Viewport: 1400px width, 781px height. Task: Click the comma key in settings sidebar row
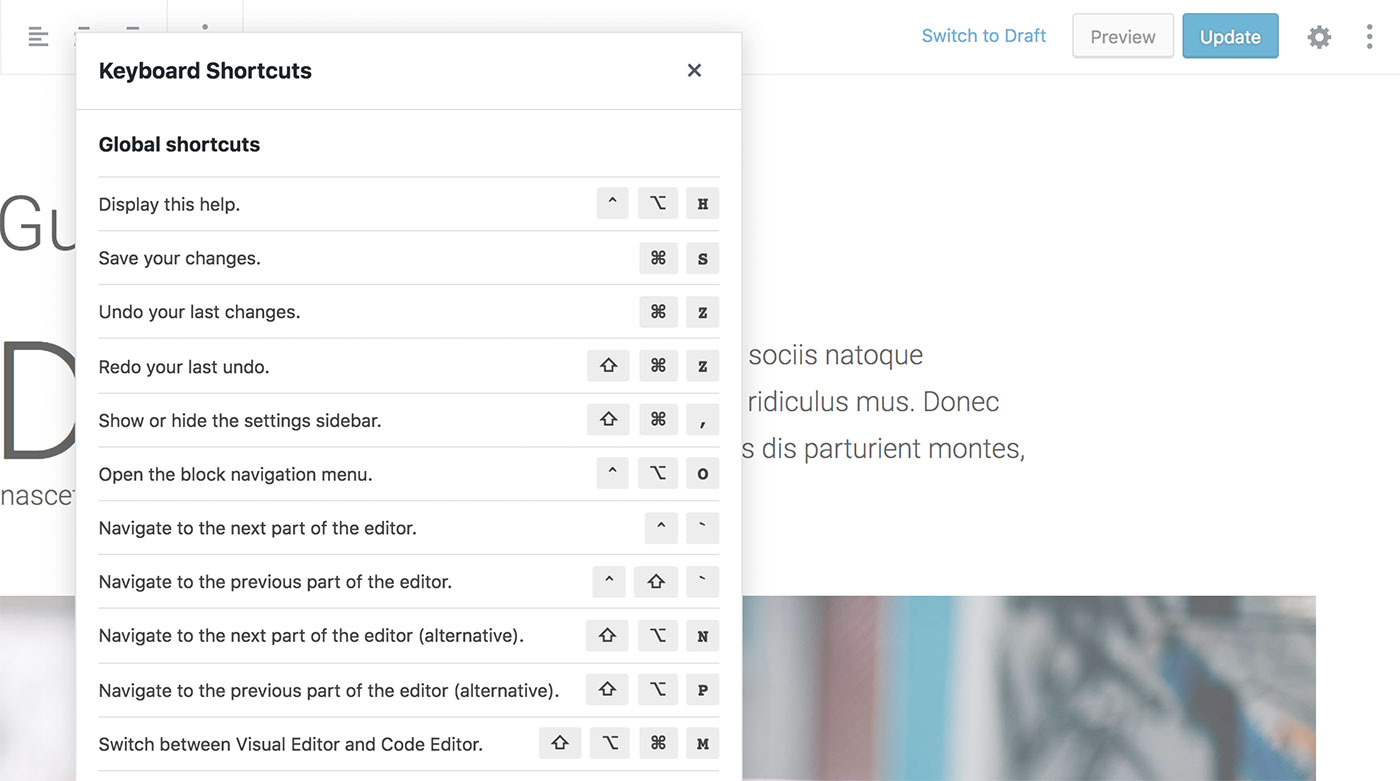tap(702, 420)
